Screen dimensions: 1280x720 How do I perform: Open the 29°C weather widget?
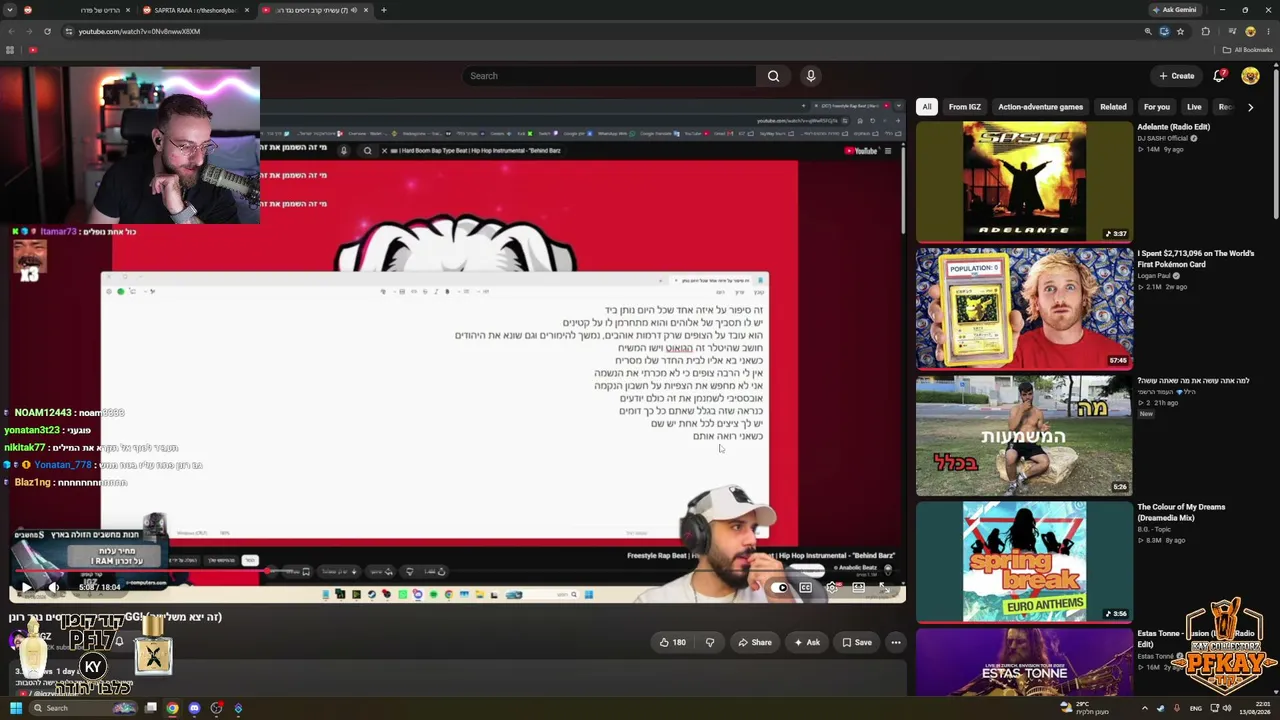(1084, 708)
